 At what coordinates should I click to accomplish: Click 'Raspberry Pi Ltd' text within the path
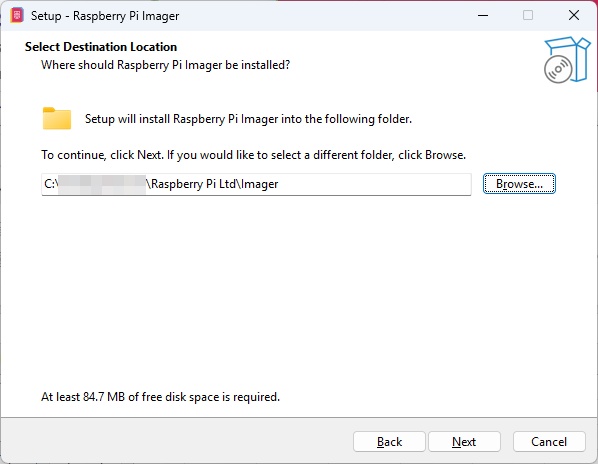[x=193, y=184]
